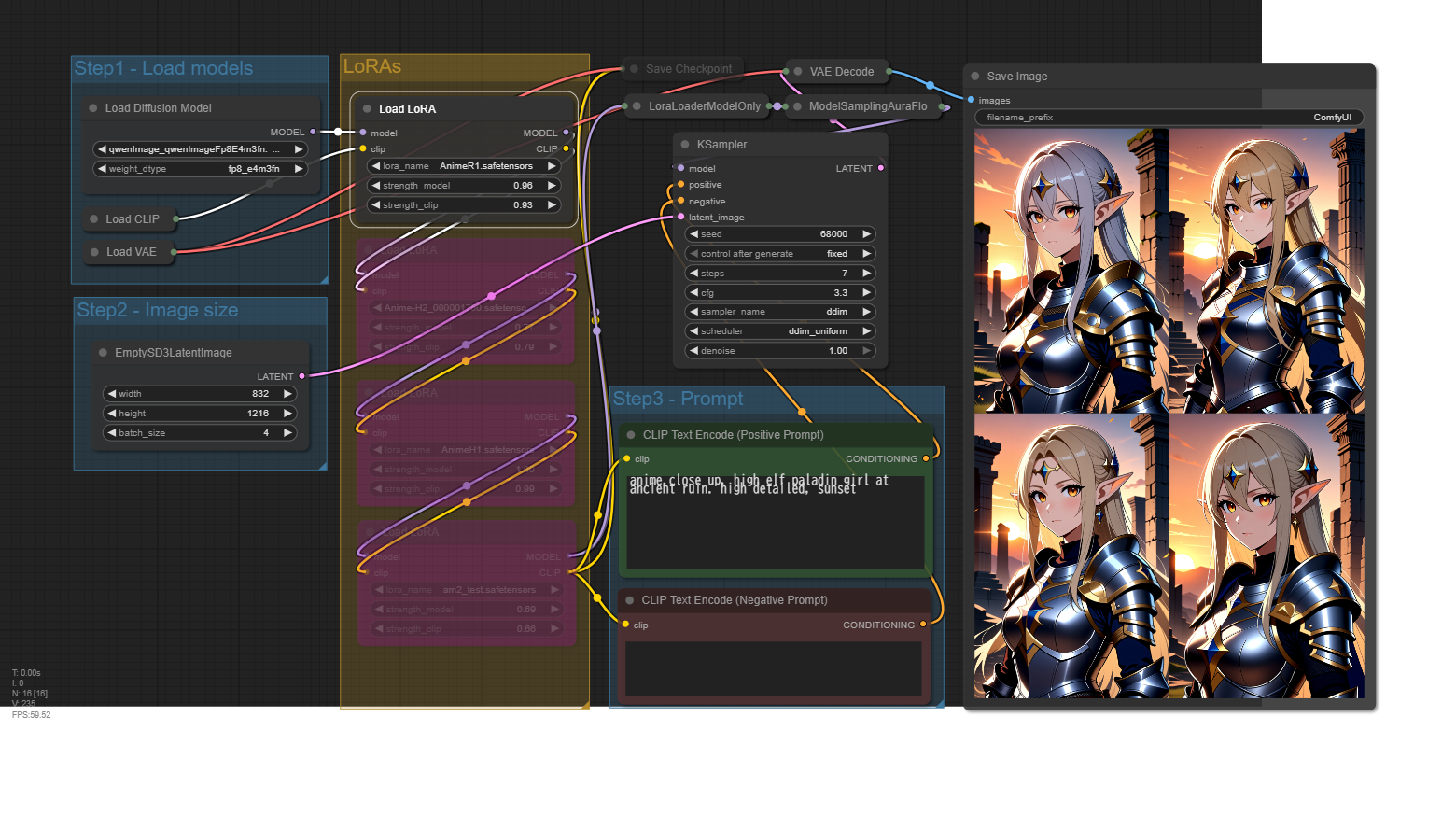
Task: Click the positive prompt text area
Action: pos(775,523)
